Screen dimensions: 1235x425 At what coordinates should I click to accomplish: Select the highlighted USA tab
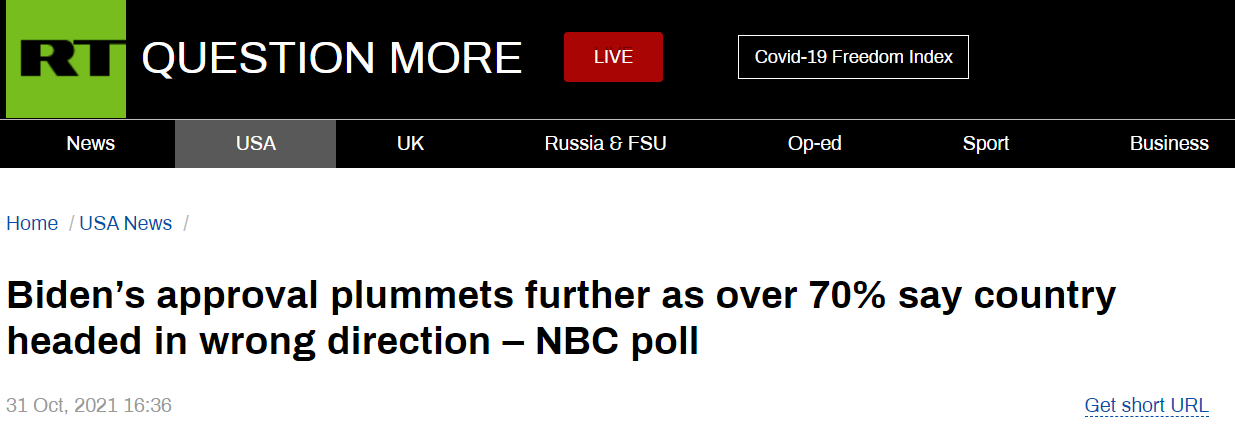click(255, 144)
